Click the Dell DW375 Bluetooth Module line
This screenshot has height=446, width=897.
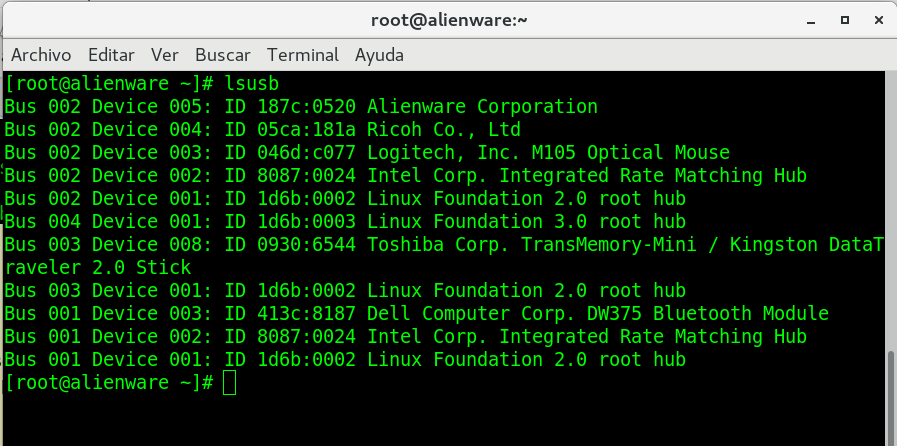[416, 313]
